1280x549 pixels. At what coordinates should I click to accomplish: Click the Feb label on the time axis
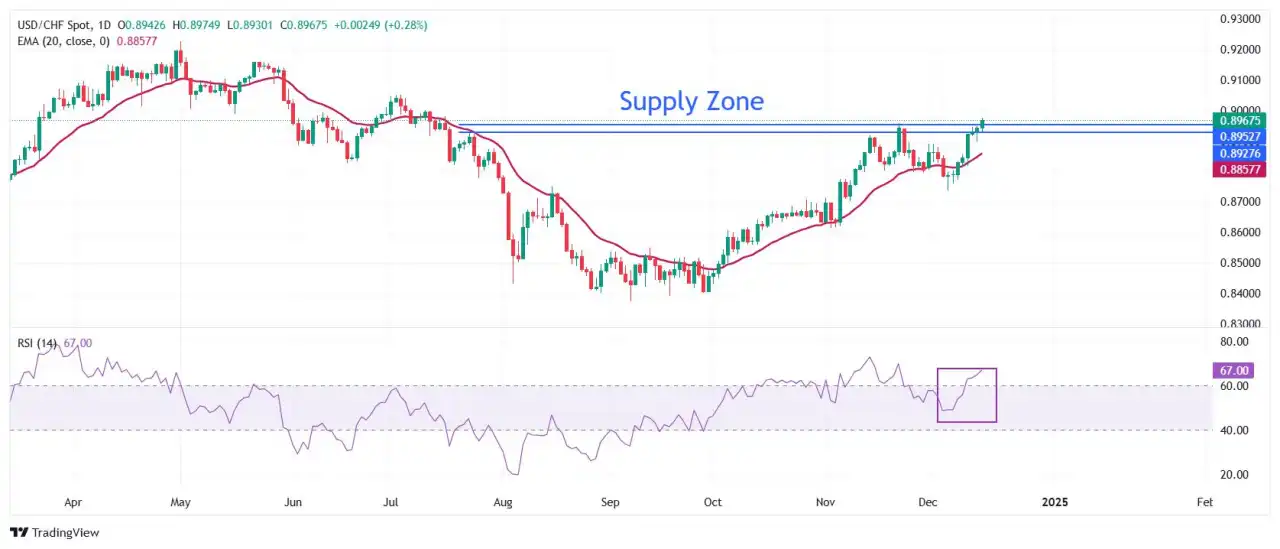pos(1205,502)
